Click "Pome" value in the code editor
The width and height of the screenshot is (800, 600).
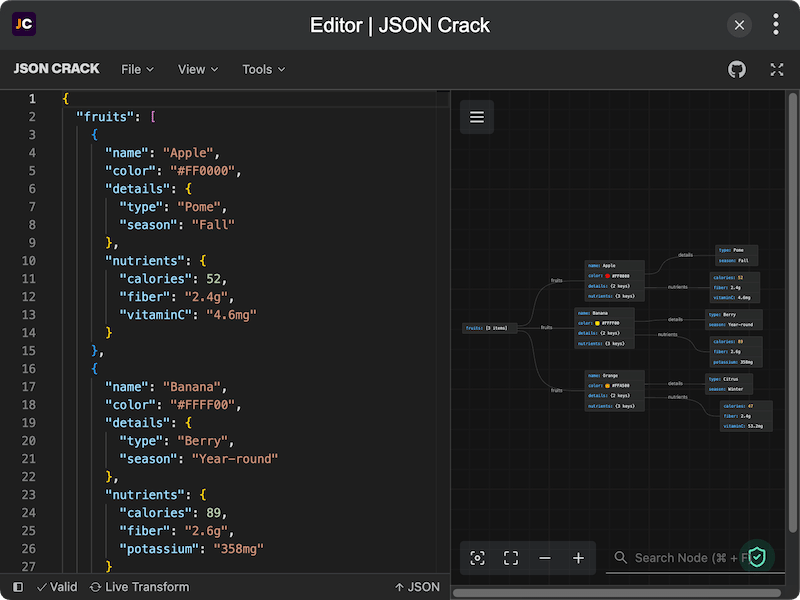[x=199, y=207]
